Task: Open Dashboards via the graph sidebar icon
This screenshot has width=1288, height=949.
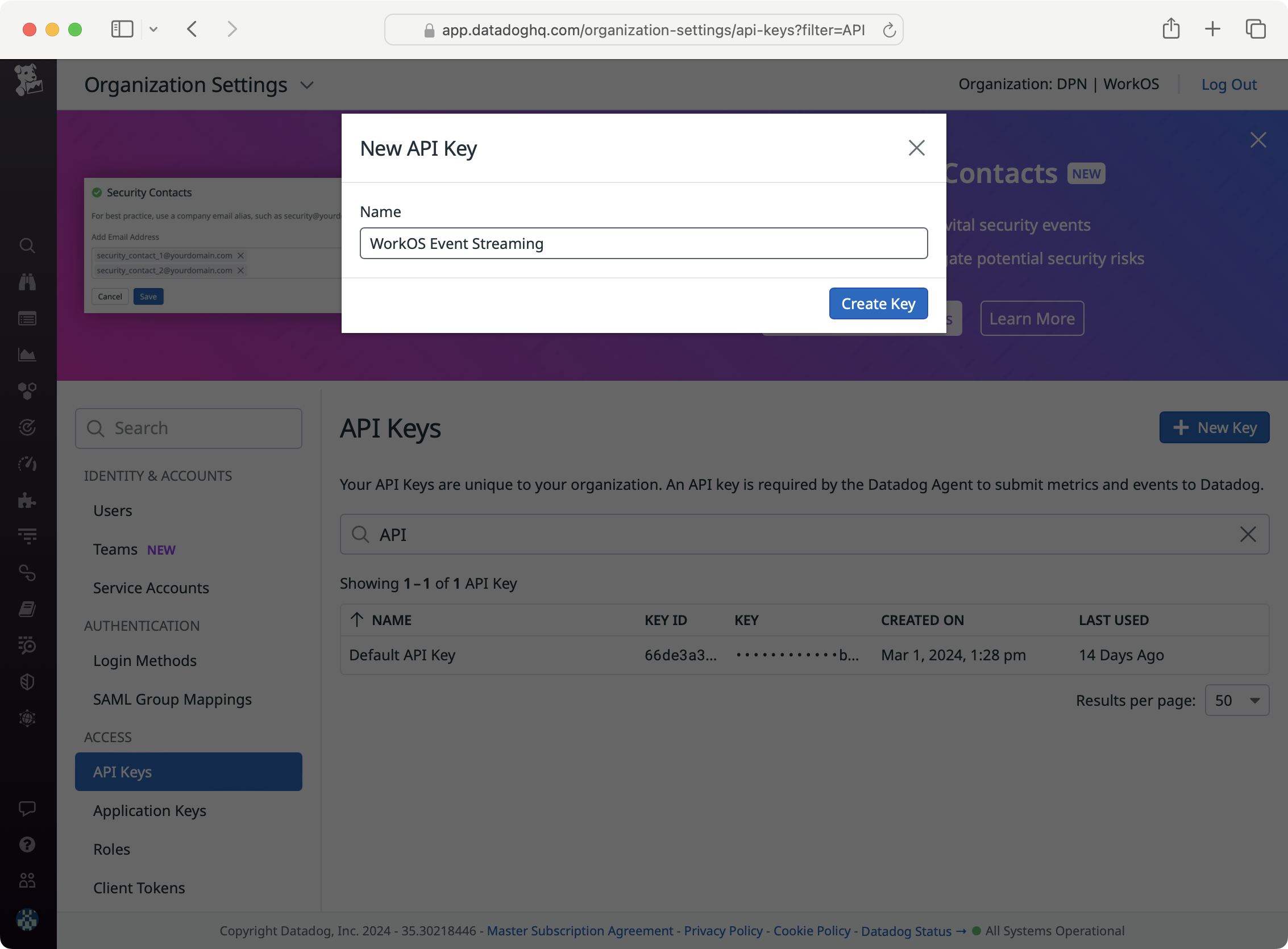Action: point(27,355)
